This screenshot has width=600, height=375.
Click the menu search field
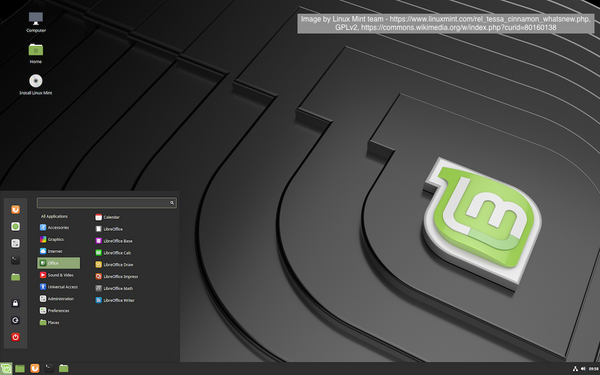tap(107, 203)
